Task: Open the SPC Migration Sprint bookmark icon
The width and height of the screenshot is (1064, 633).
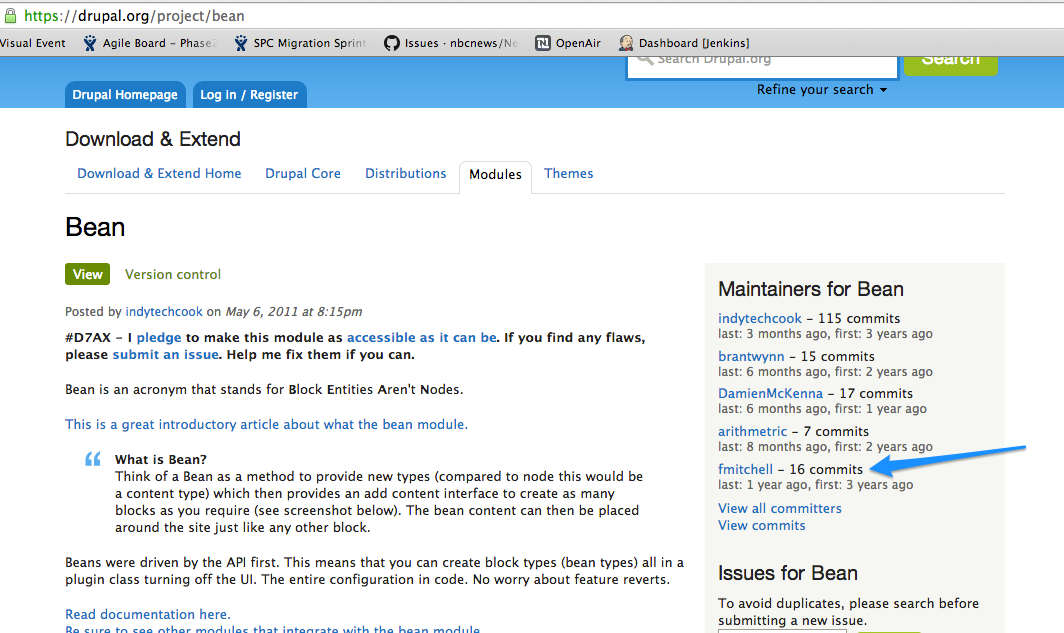Action: point(241,43)
